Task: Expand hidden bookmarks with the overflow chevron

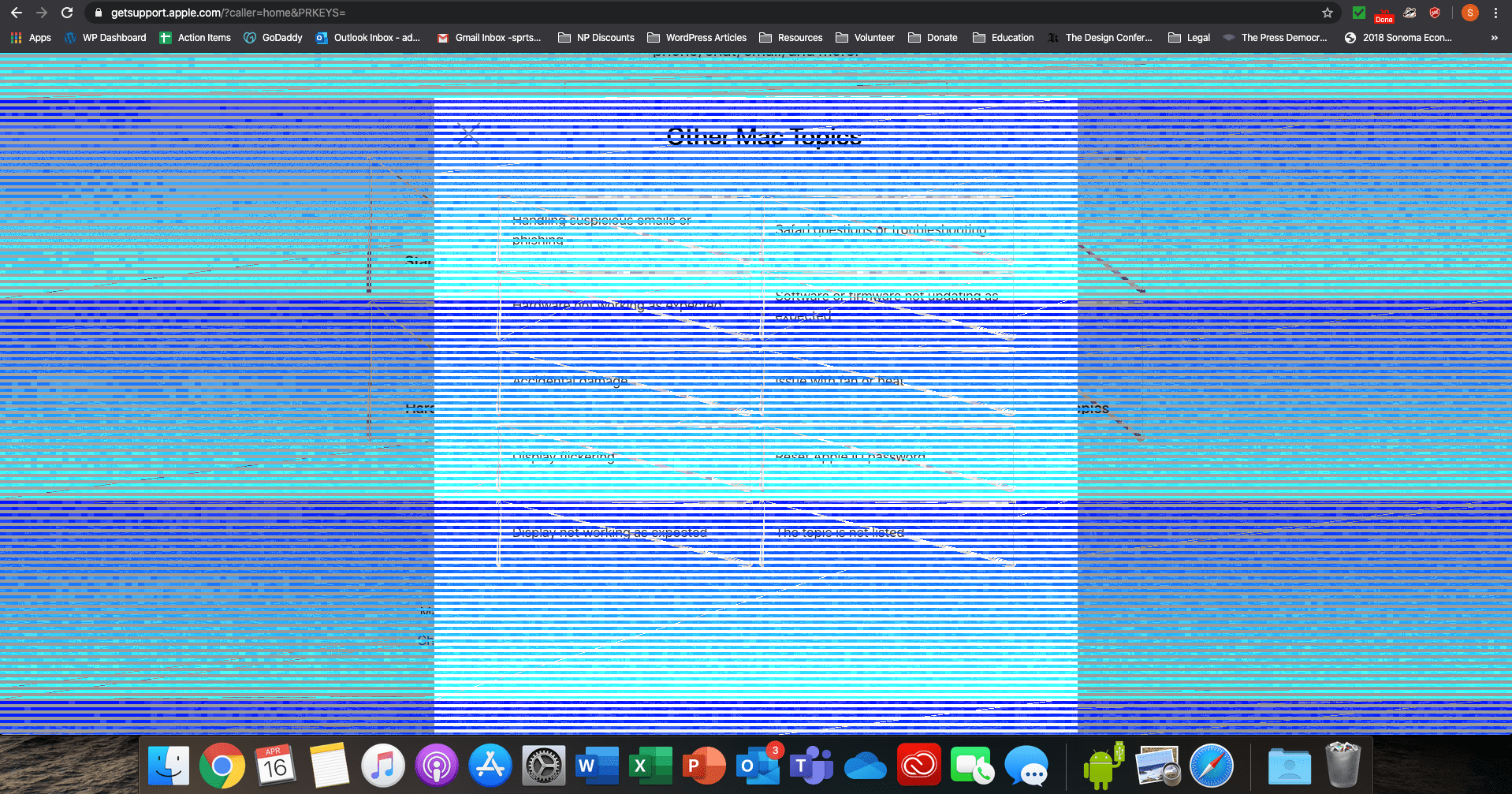Action: 1494,37
